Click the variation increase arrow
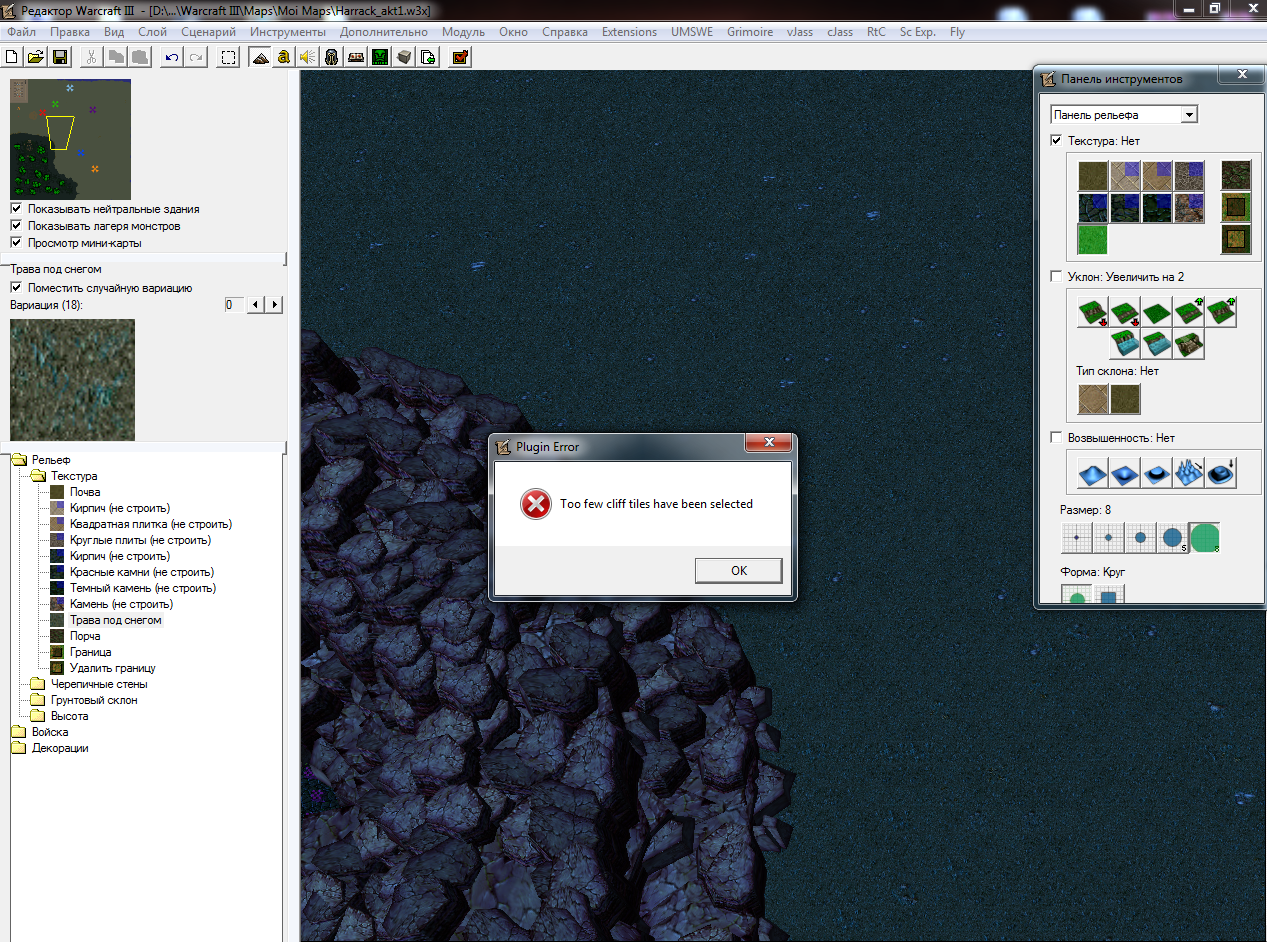The height and width of the screenshot is (942, 1267). pos(275,304)
